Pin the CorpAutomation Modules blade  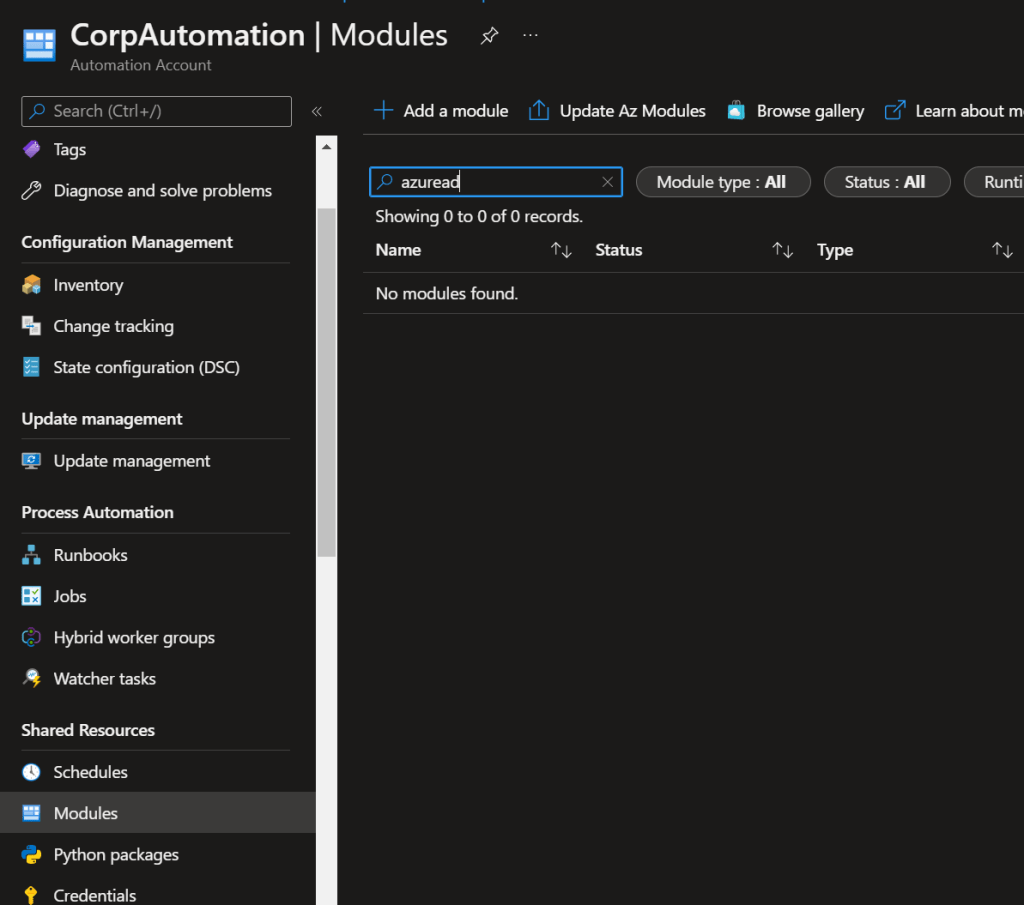click(489, 36)
